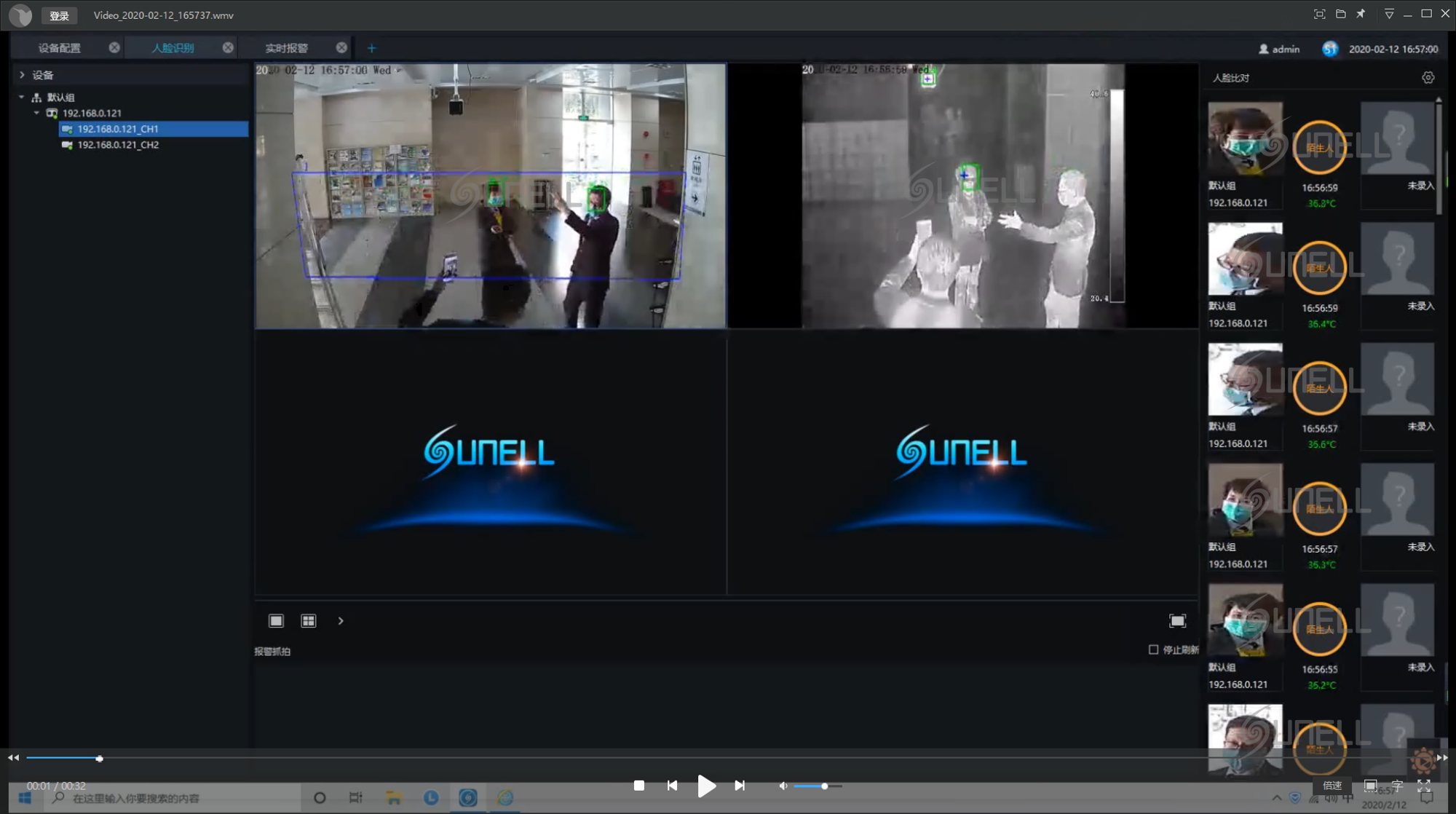This screenshot has width=1456, height=814.
Task: Click the 登录 login button
Action: point(59,15)
